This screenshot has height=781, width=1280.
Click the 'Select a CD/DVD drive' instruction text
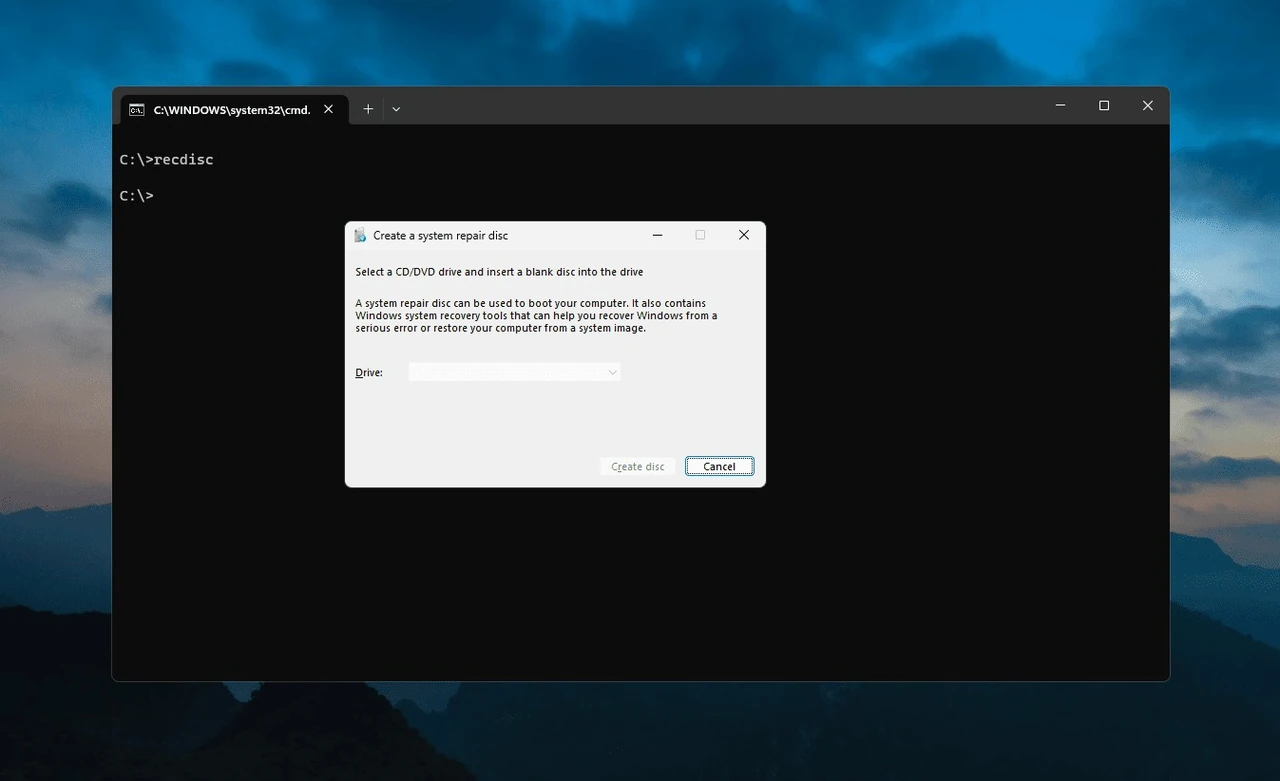[x=499, y=272]
